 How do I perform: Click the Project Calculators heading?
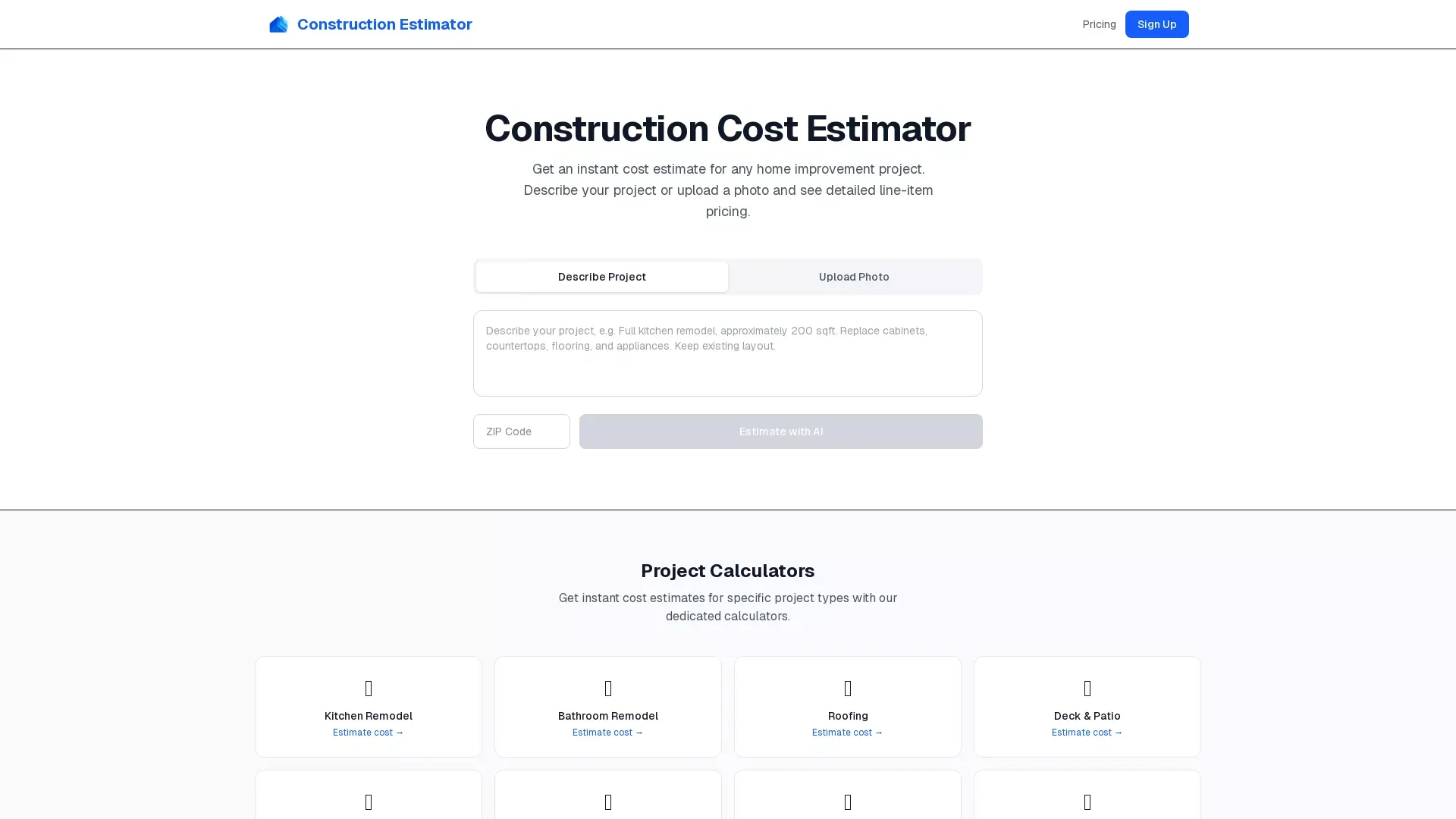click(728, 571)
